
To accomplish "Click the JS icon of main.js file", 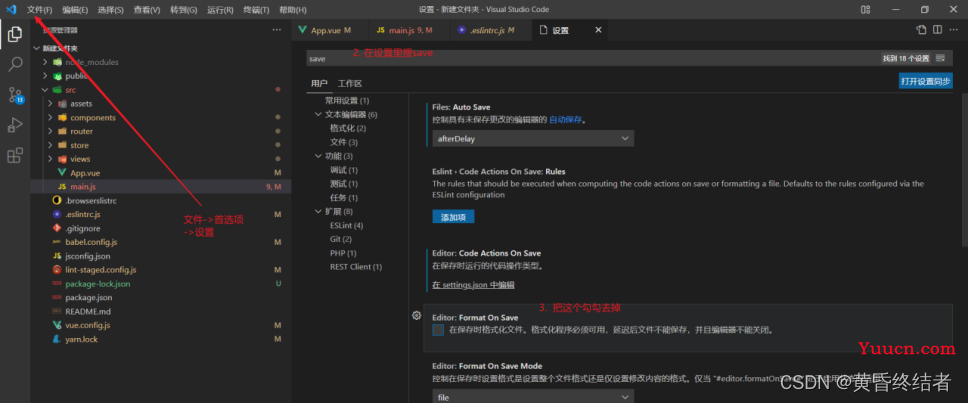I will [x=62, y=186].
